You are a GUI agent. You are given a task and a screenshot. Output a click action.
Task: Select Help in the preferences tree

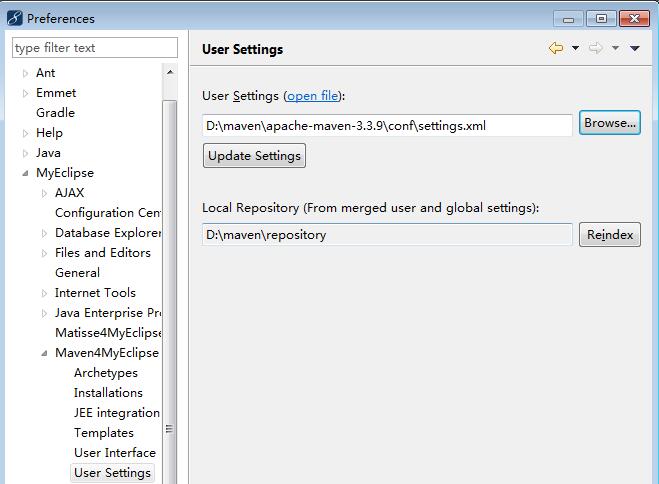pyautogui.click(x=49, y=133)
